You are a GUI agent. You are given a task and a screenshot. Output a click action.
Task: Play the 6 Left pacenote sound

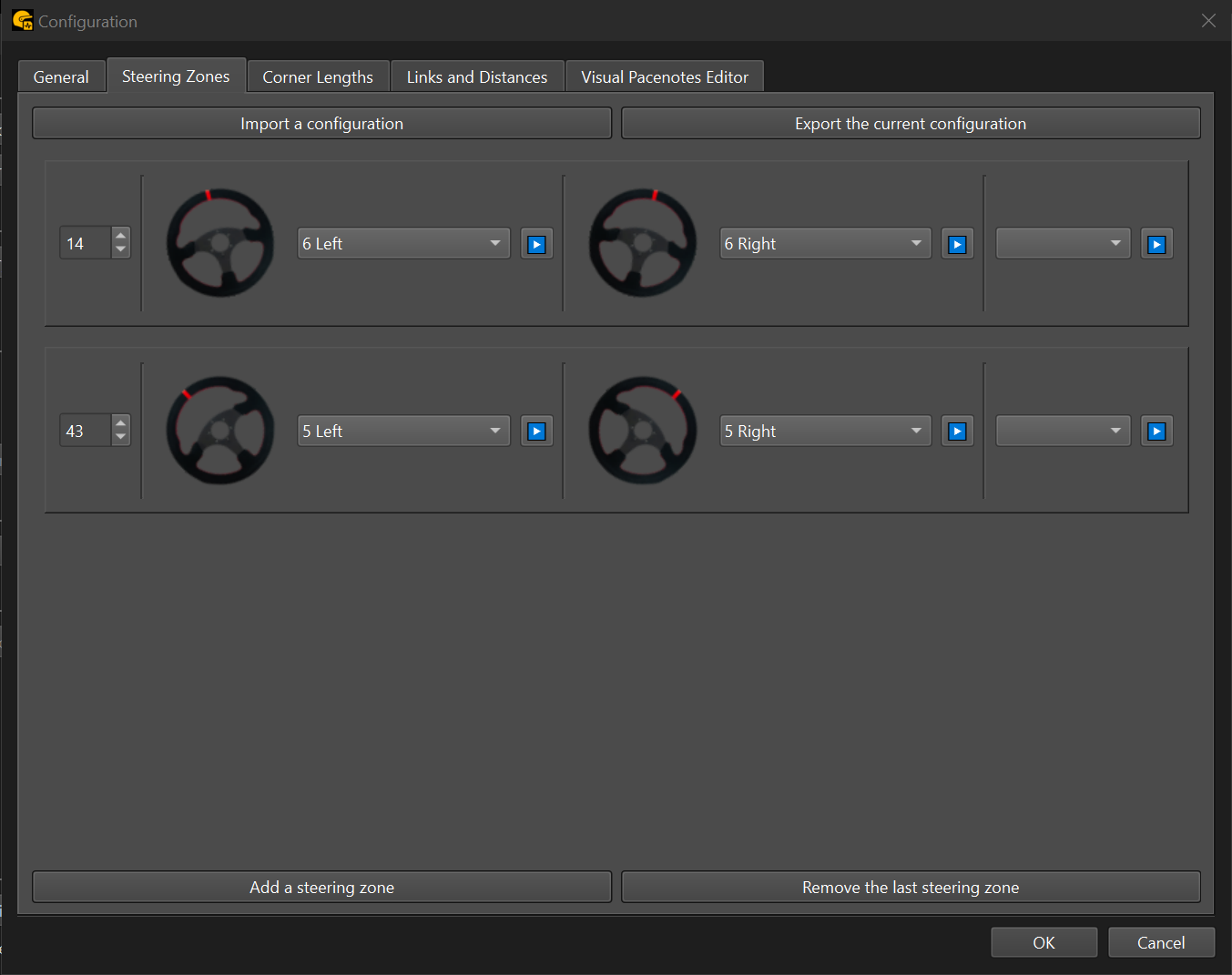point(536,244)
